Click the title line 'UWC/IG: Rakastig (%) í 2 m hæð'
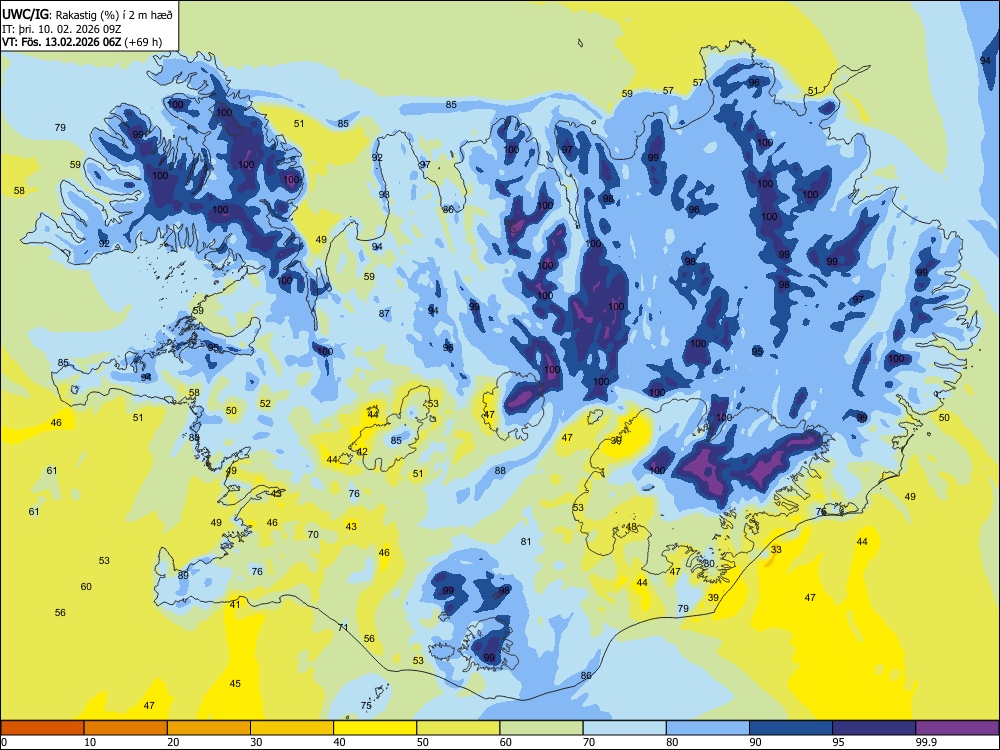Viewport: 1000px width, 750px height. 88,14
